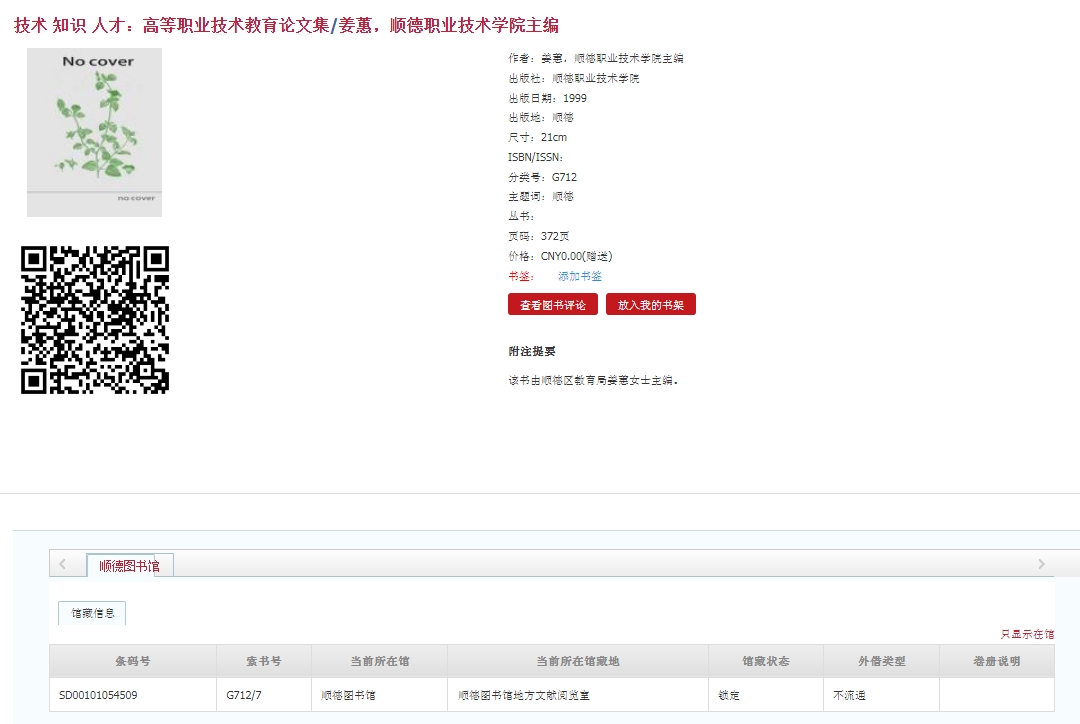Click the 价格 CNY0.00 line
The height and width of the screenshot is (724, 1080).
[x=561, y=256]
